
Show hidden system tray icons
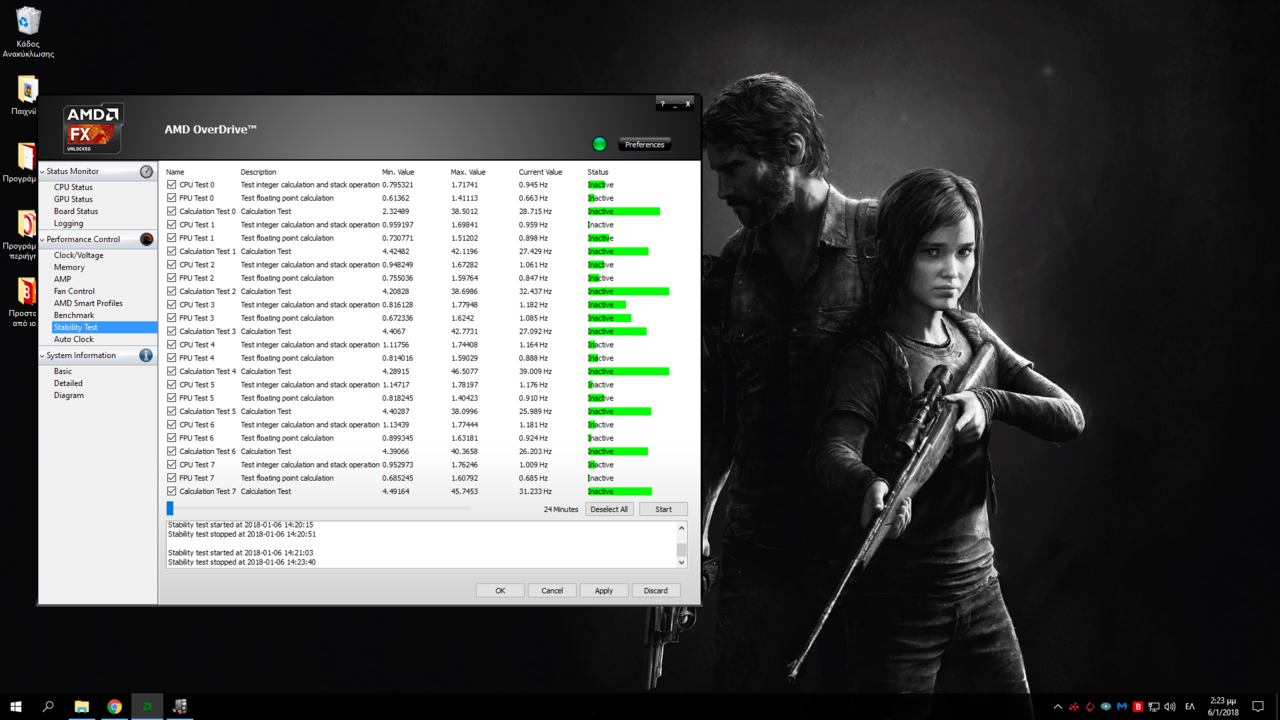click(x=1058, y=707)
